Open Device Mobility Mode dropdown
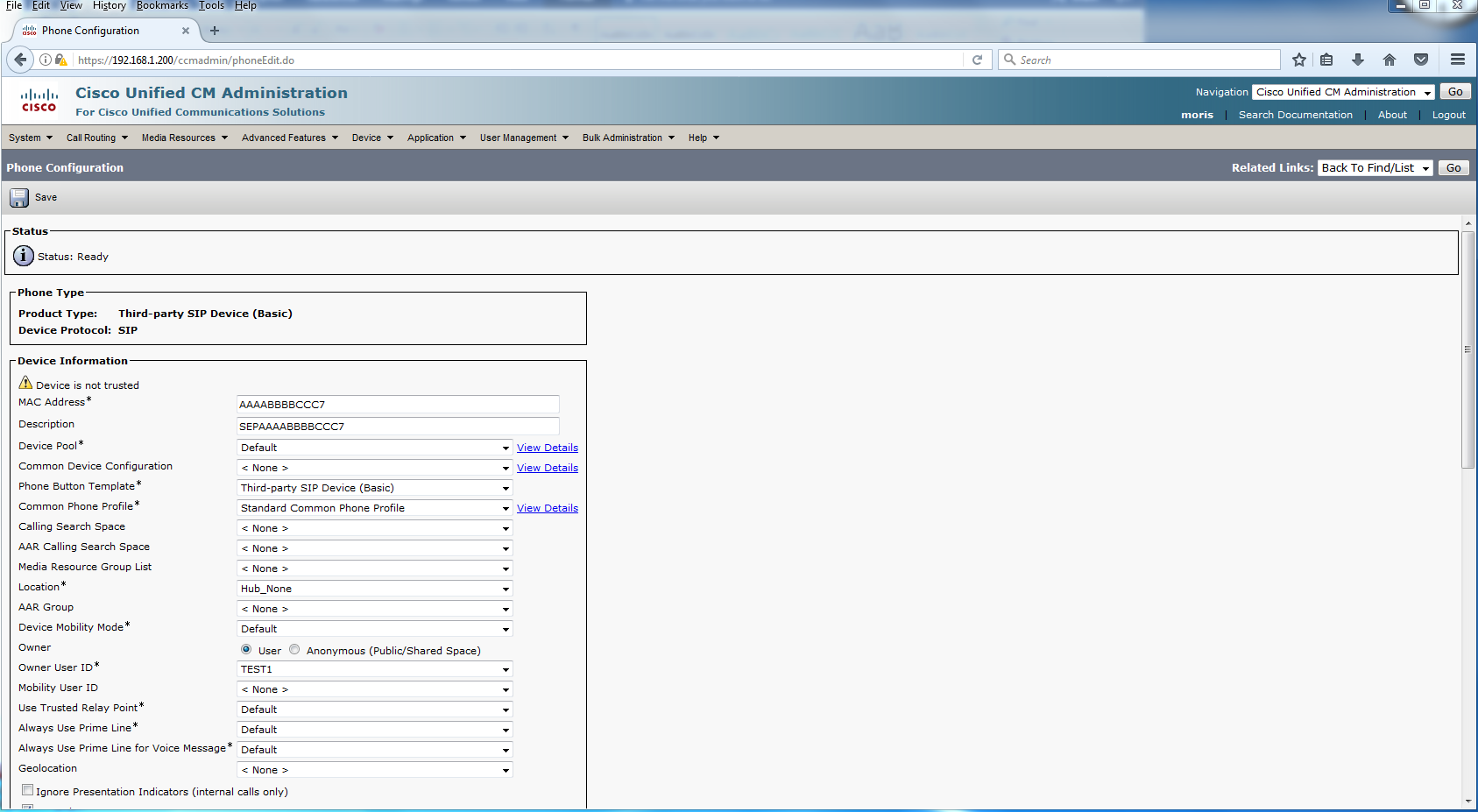This screenshot has height=812, width=1478. point(375,629)
